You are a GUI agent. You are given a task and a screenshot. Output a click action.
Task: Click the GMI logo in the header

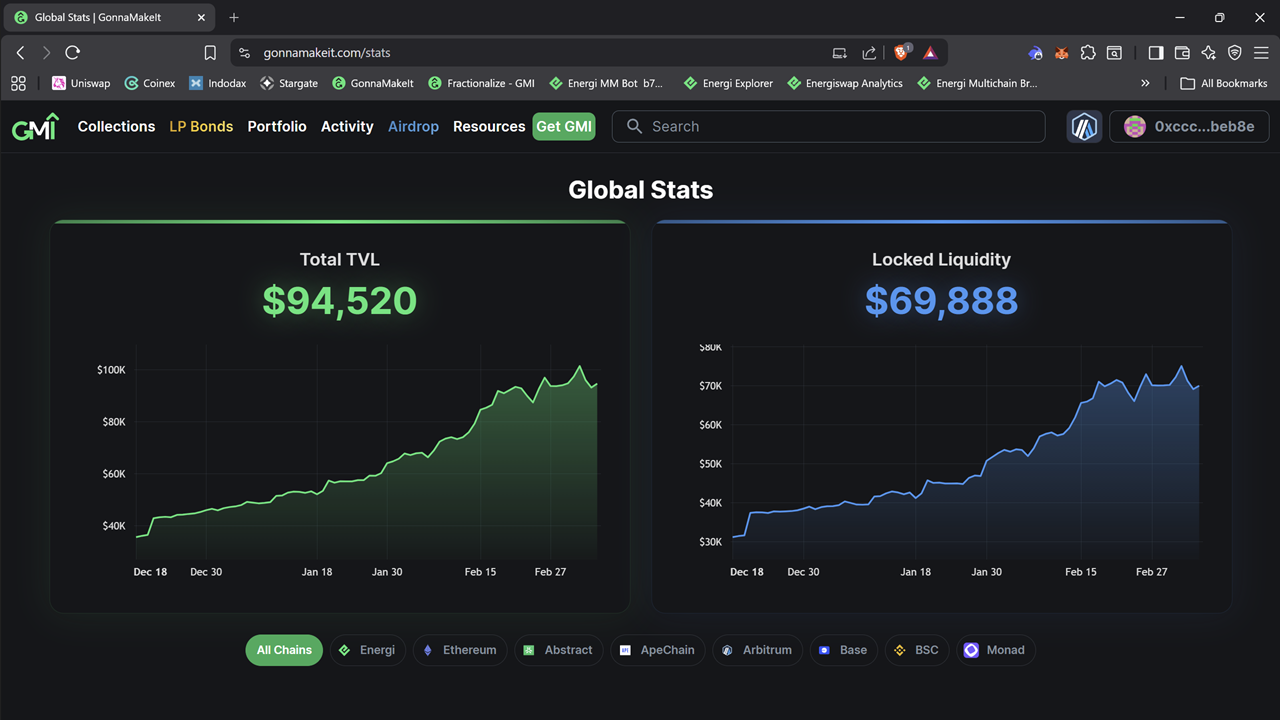35,127
